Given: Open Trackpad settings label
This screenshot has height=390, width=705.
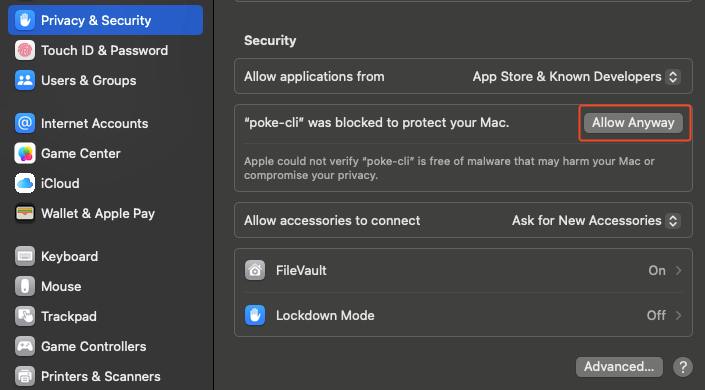Looking at the screenshot, I should 68,316.
